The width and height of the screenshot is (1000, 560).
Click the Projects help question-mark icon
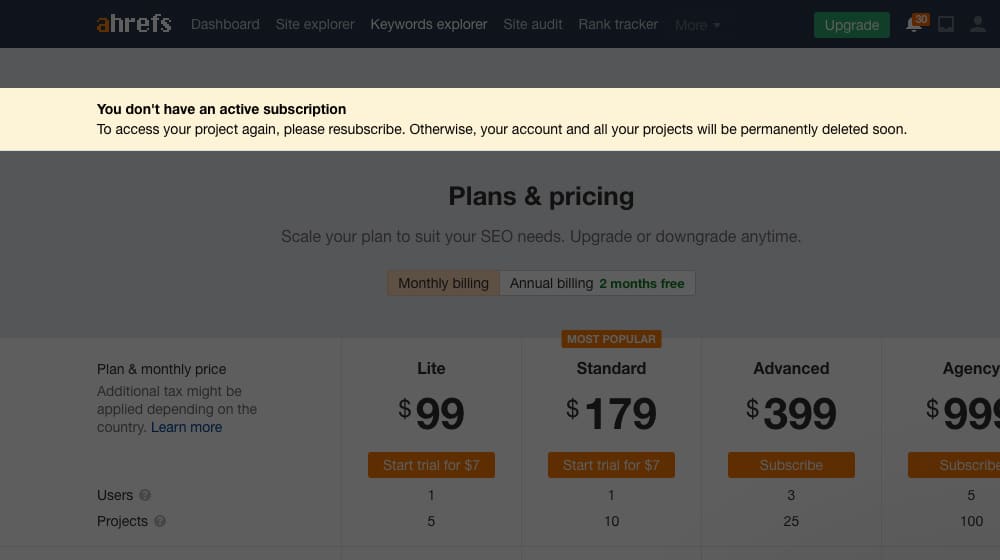(160, 522)
